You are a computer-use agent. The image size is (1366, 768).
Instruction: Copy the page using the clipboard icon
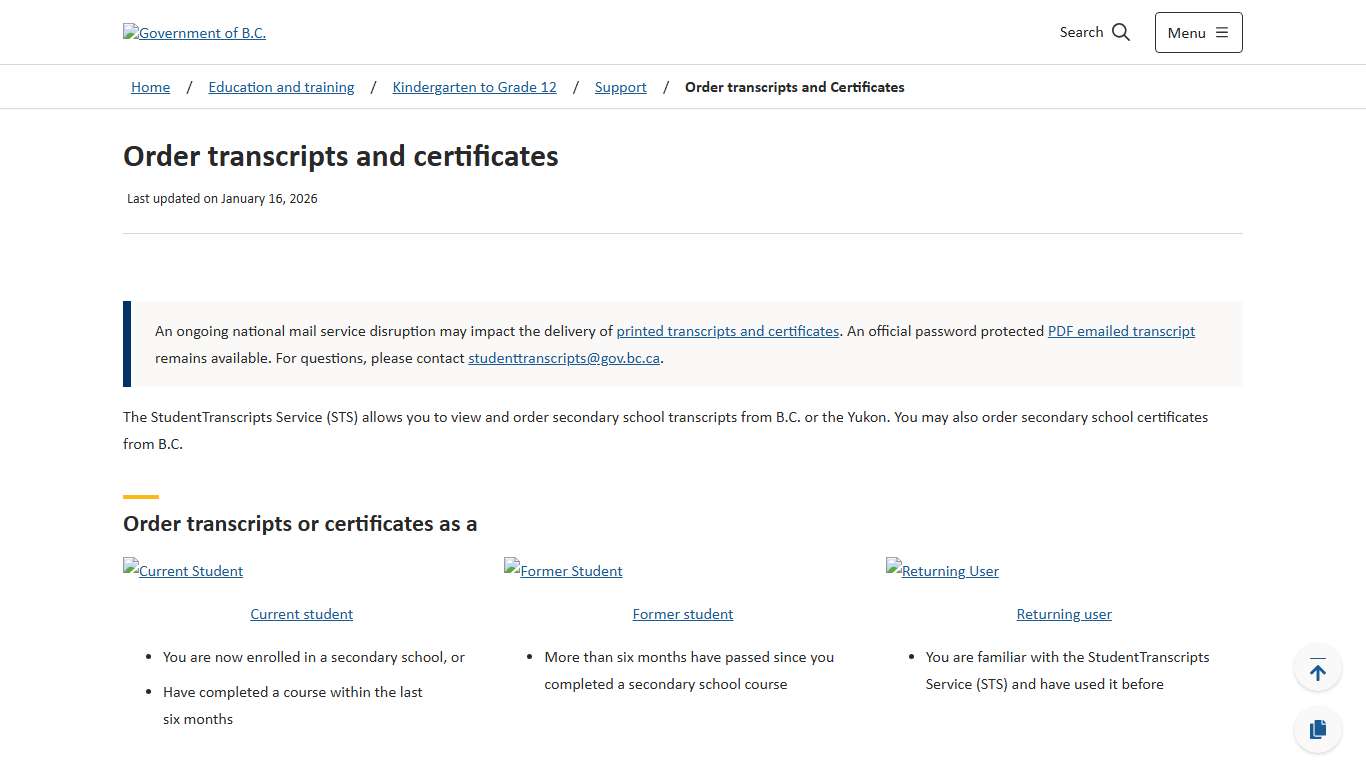click(1317, 729)
